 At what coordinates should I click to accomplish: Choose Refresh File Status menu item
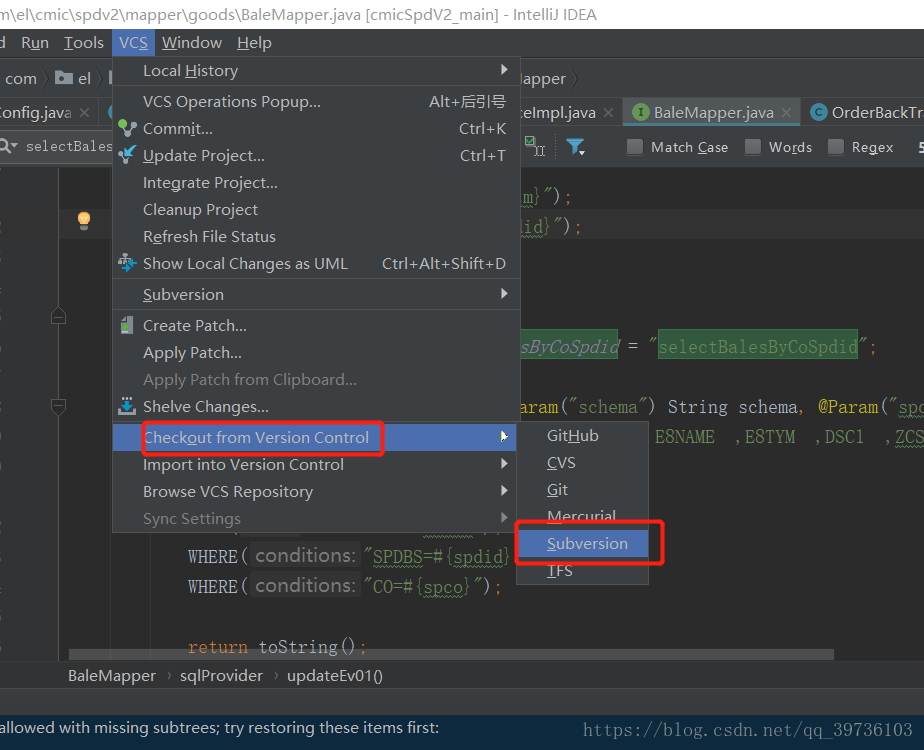pos(316,236)
